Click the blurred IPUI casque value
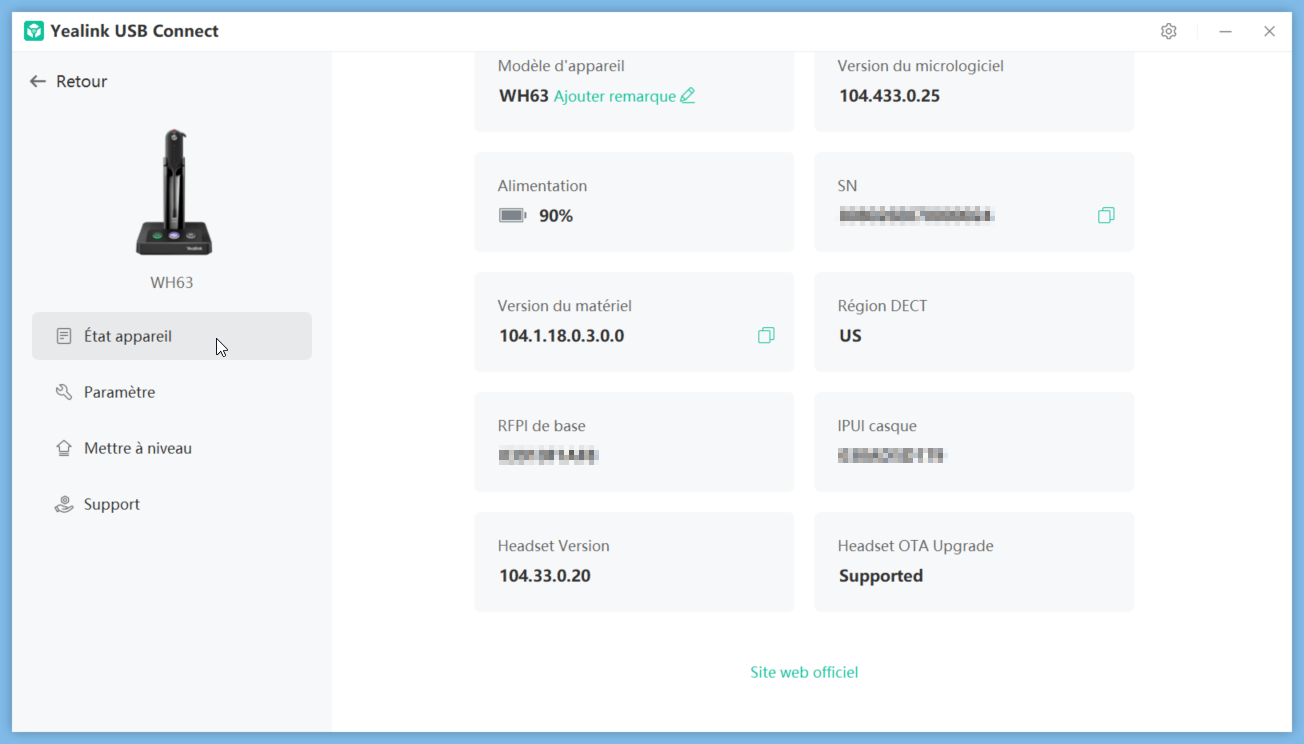The image size is (1304, 744). pyautogui.click(x=892, y=456)
